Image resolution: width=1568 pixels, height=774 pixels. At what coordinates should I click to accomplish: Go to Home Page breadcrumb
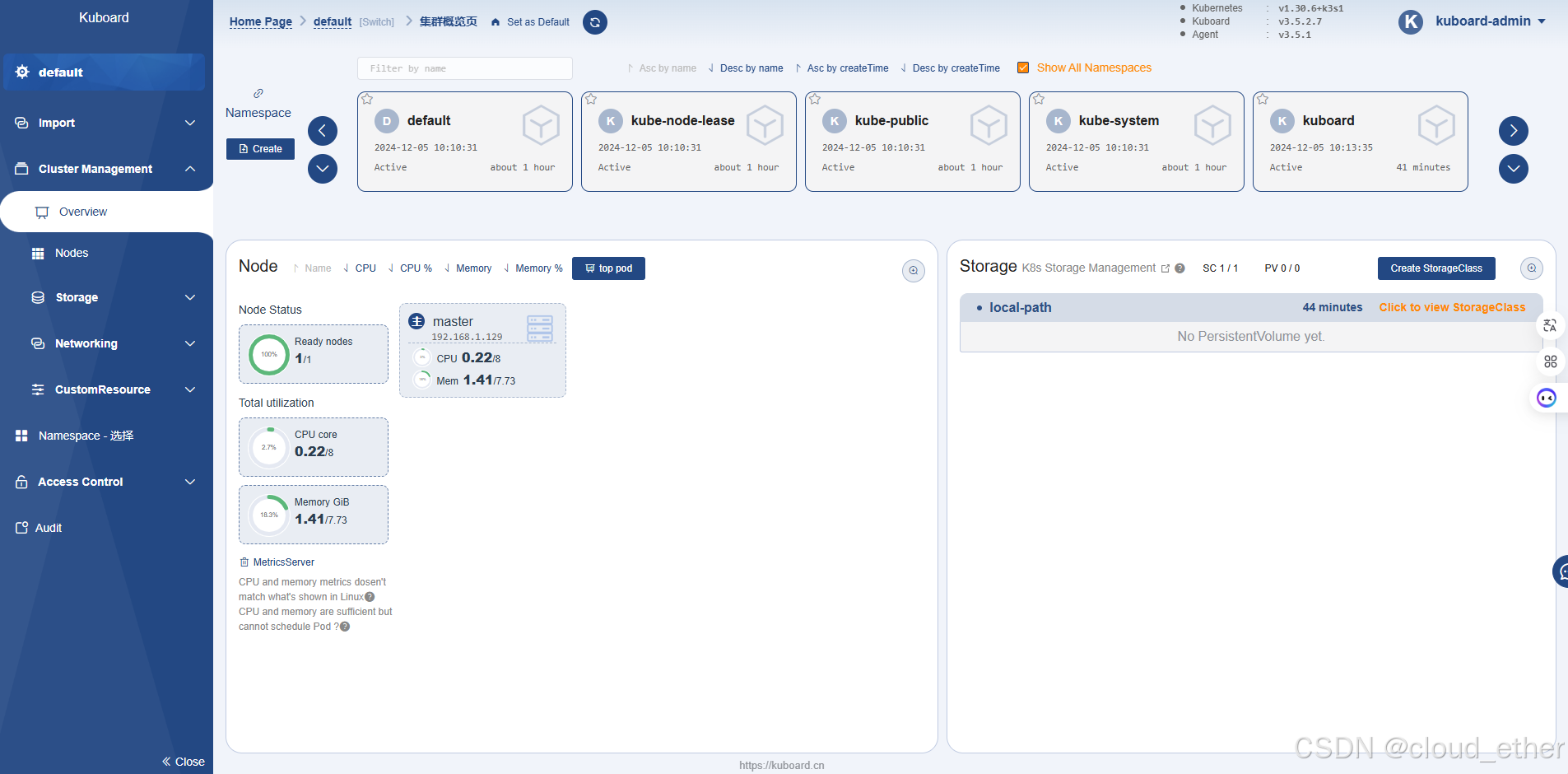tap(261, 21)
